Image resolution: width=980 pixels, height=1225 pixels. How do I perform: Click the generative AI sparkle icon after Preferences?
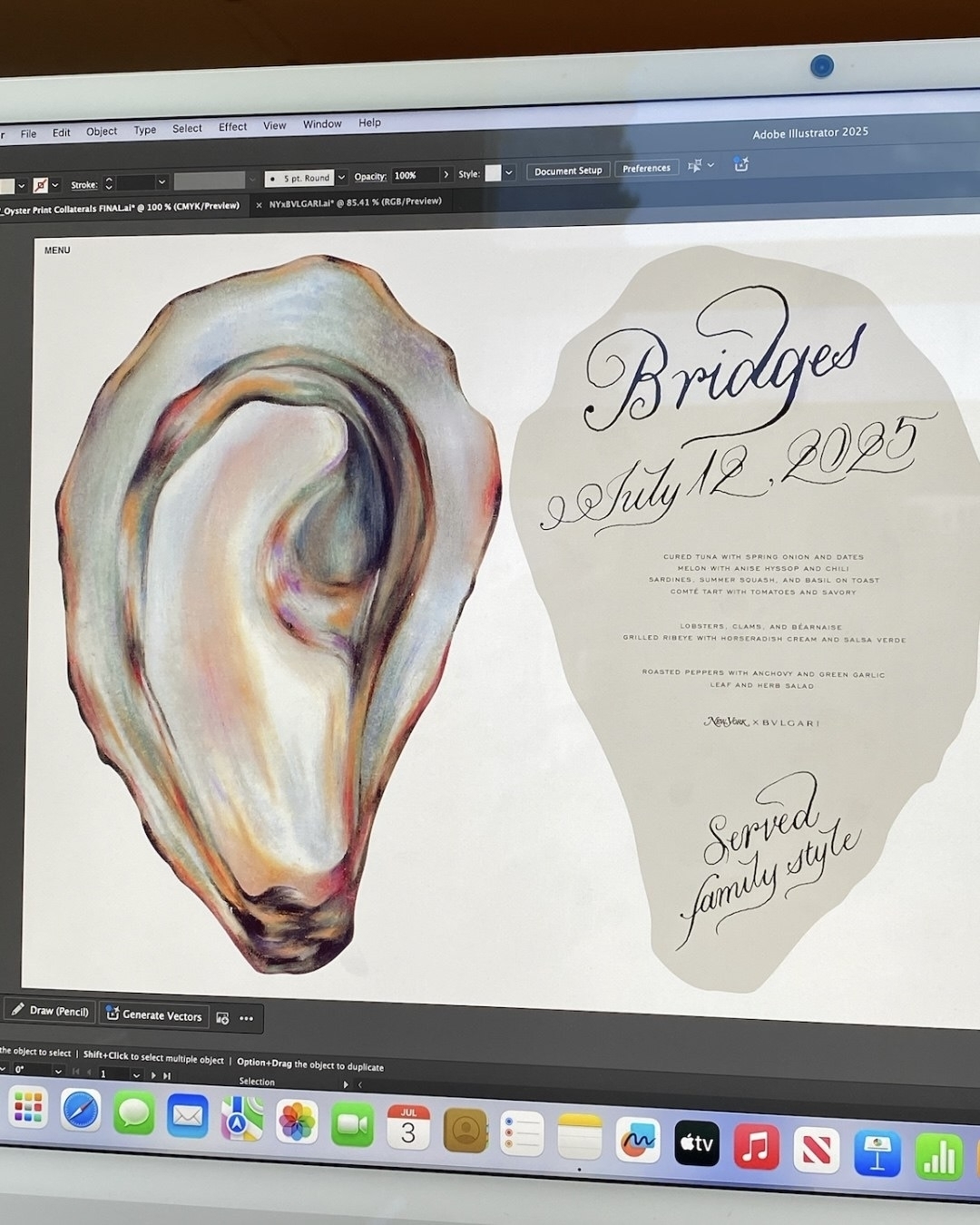coord(740,165)
